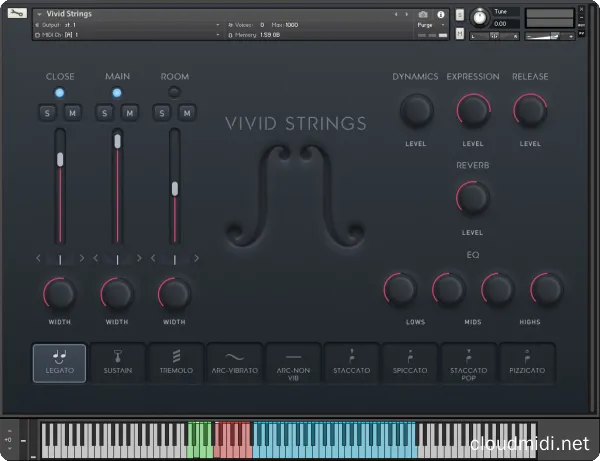This screenshot has width=600, height=461.
Task: Open the Purge dropdown menu
Action: tap(431, 25)
